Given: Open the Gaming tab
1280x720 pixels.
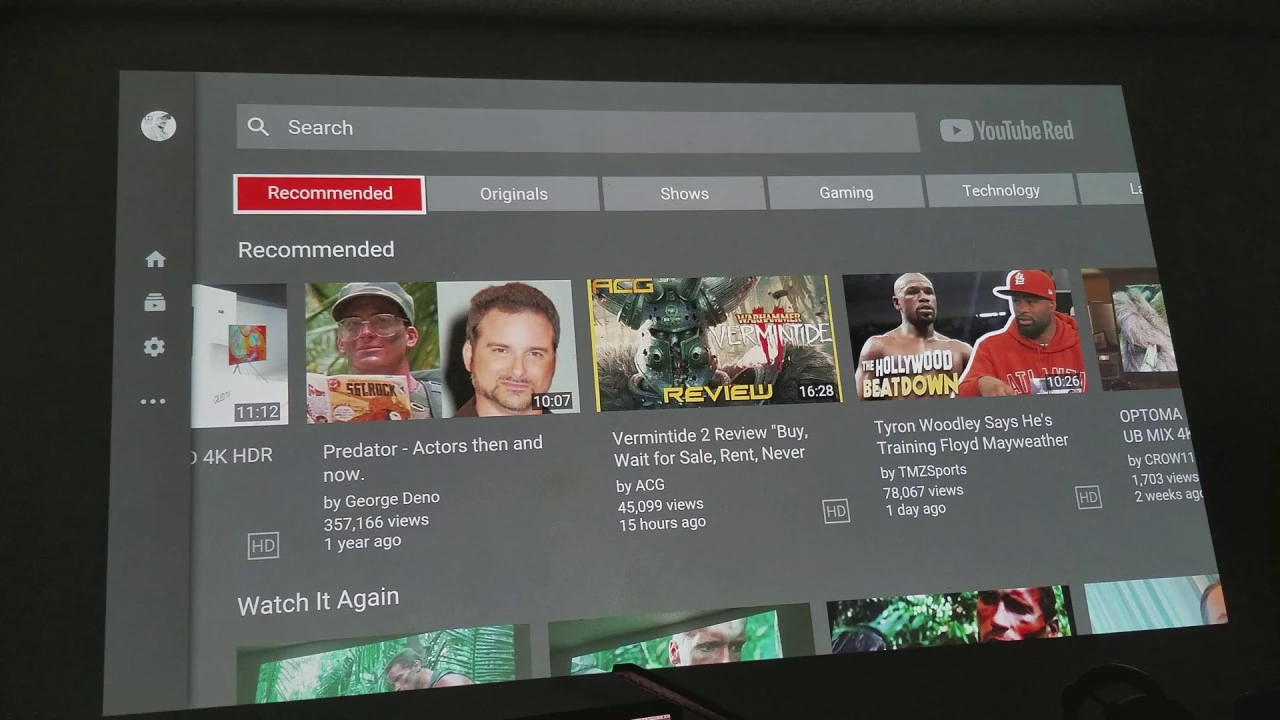Looking at the screenshot, I should coord(846,192).
